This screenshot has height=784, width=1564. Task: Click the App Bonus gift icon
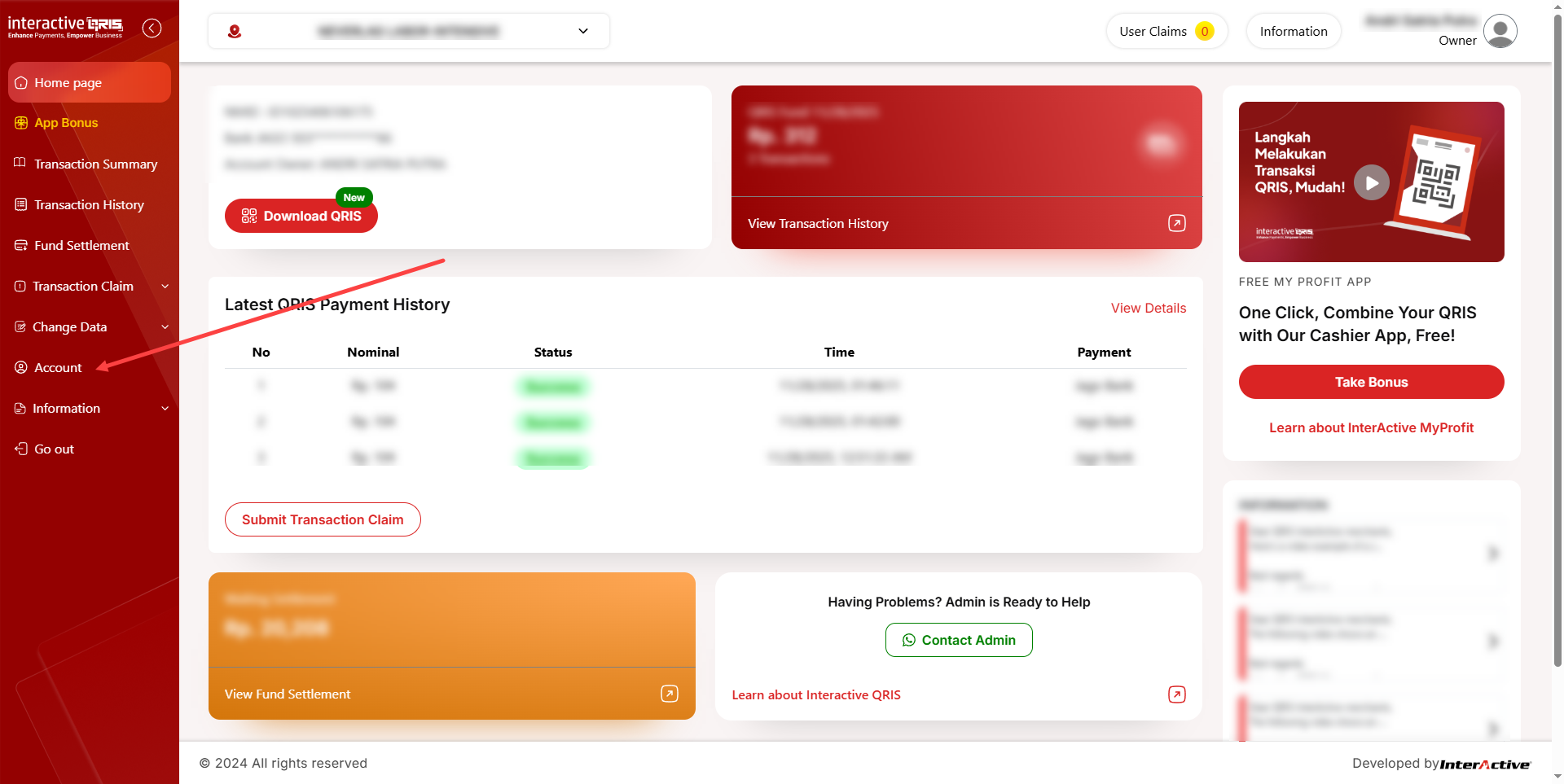(21, 123)
